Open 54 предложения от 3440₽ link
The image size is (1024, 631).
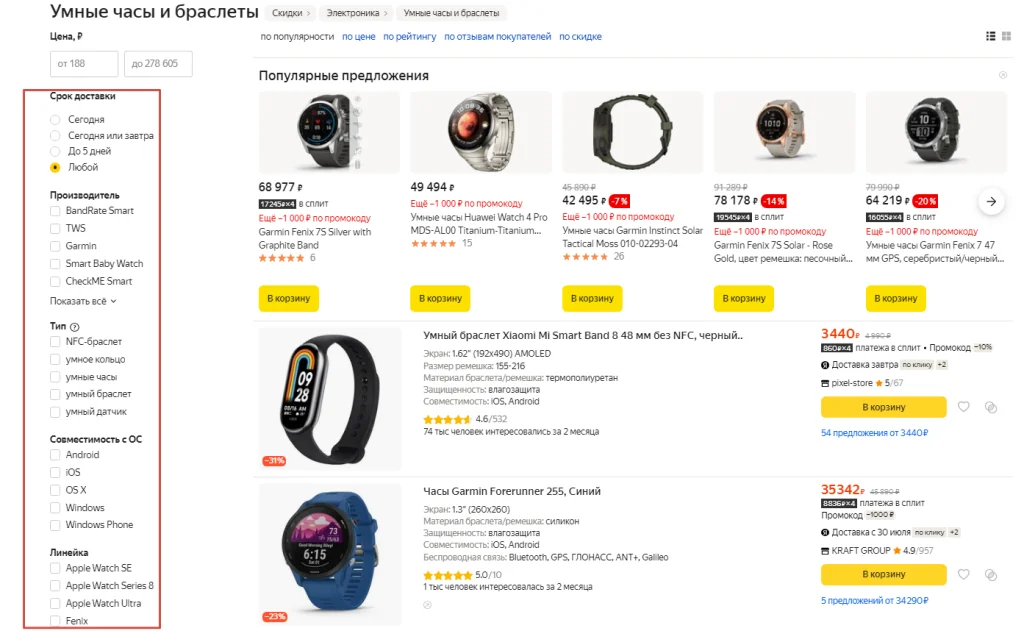(x=874, y=433)
